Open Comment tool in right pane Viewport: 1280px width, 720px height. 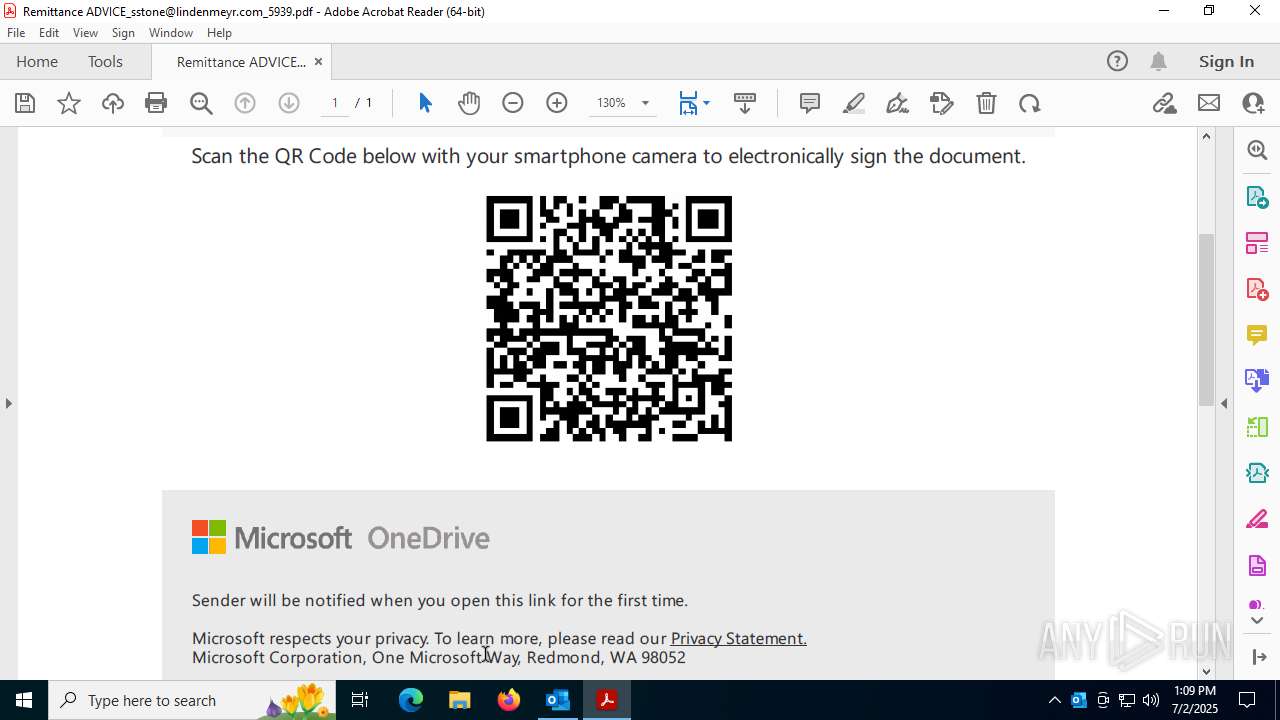pyautogui.click(x=1257, y=335)
